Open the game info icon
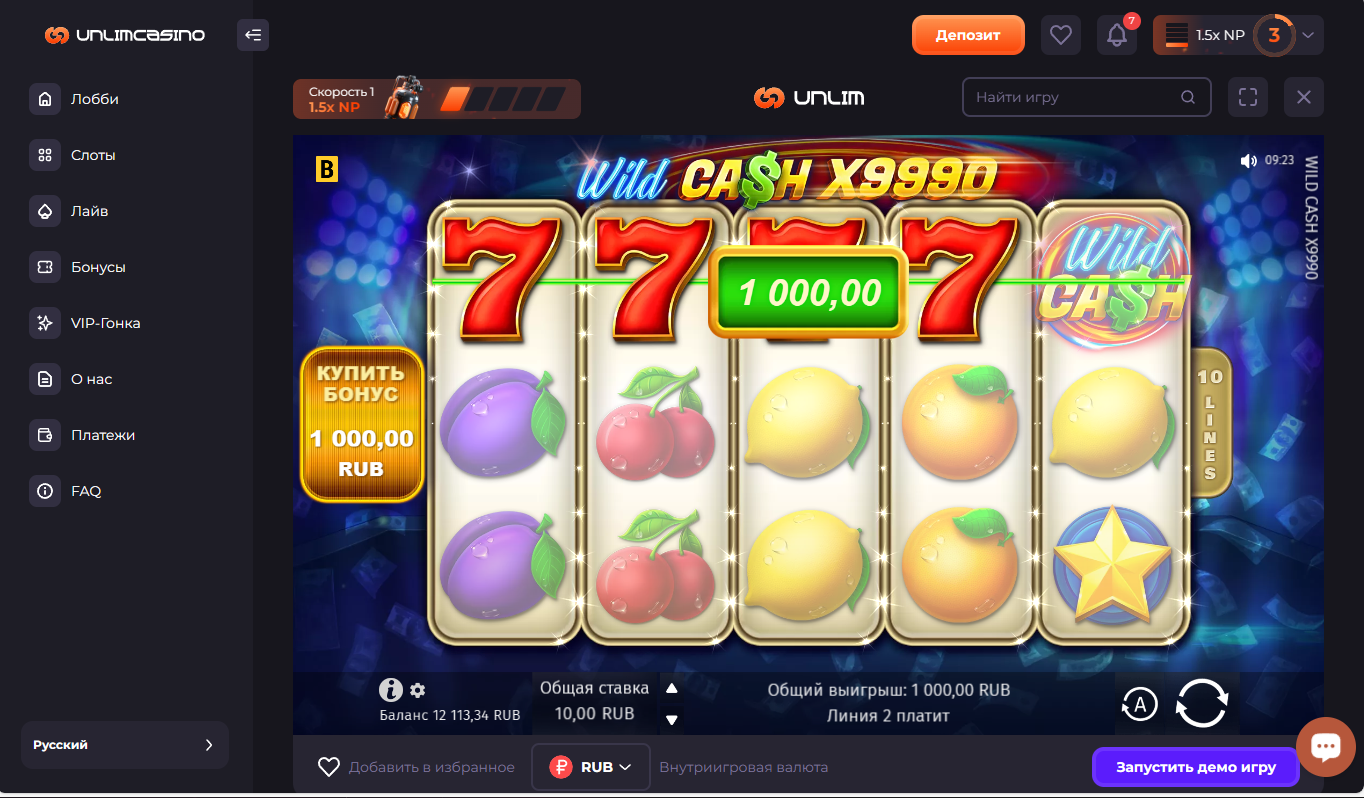 pyautogui.click(x=390, y=690)
